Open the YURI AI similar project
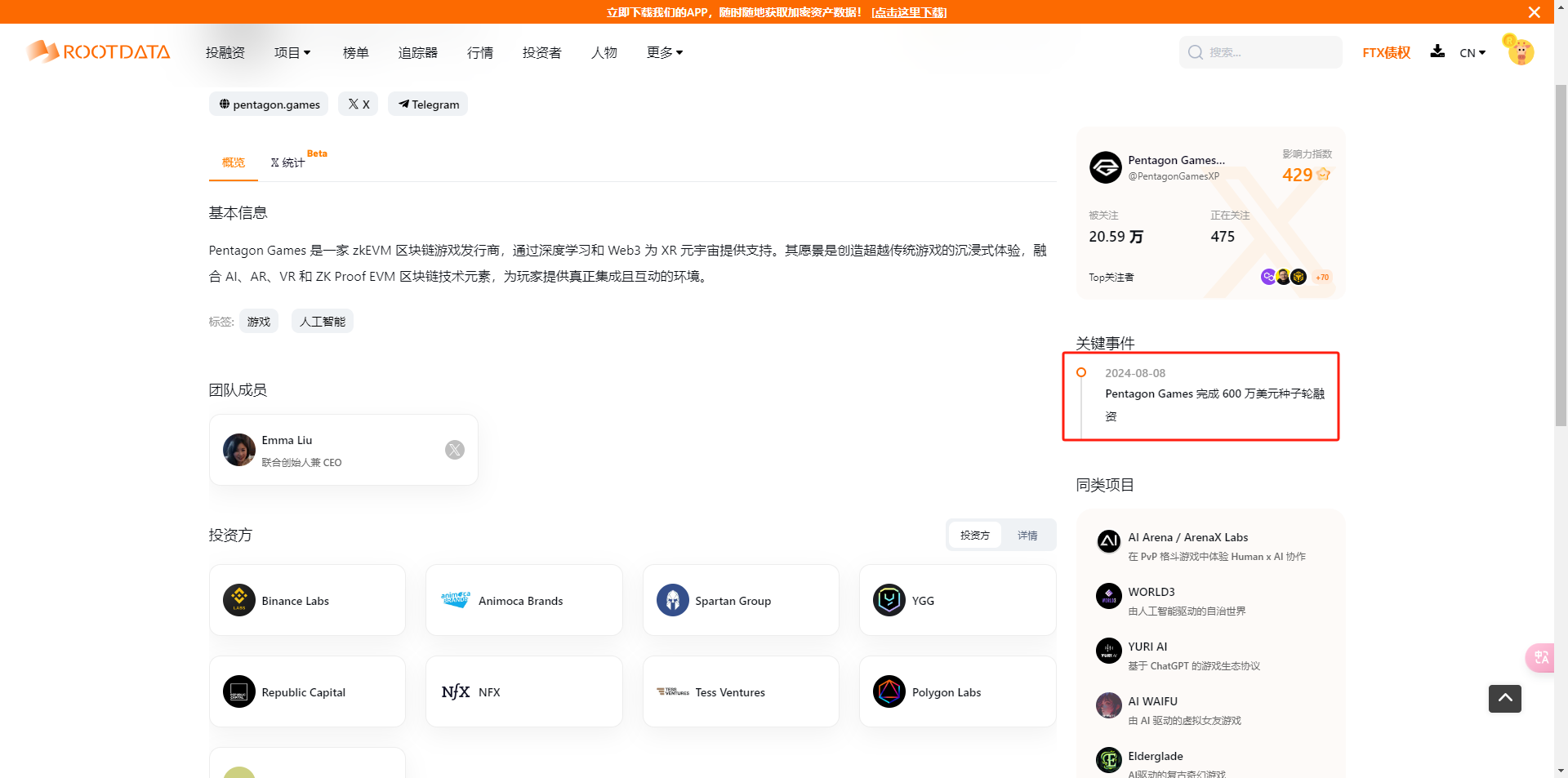1568x778 pixels. [x=1147, y=647]
